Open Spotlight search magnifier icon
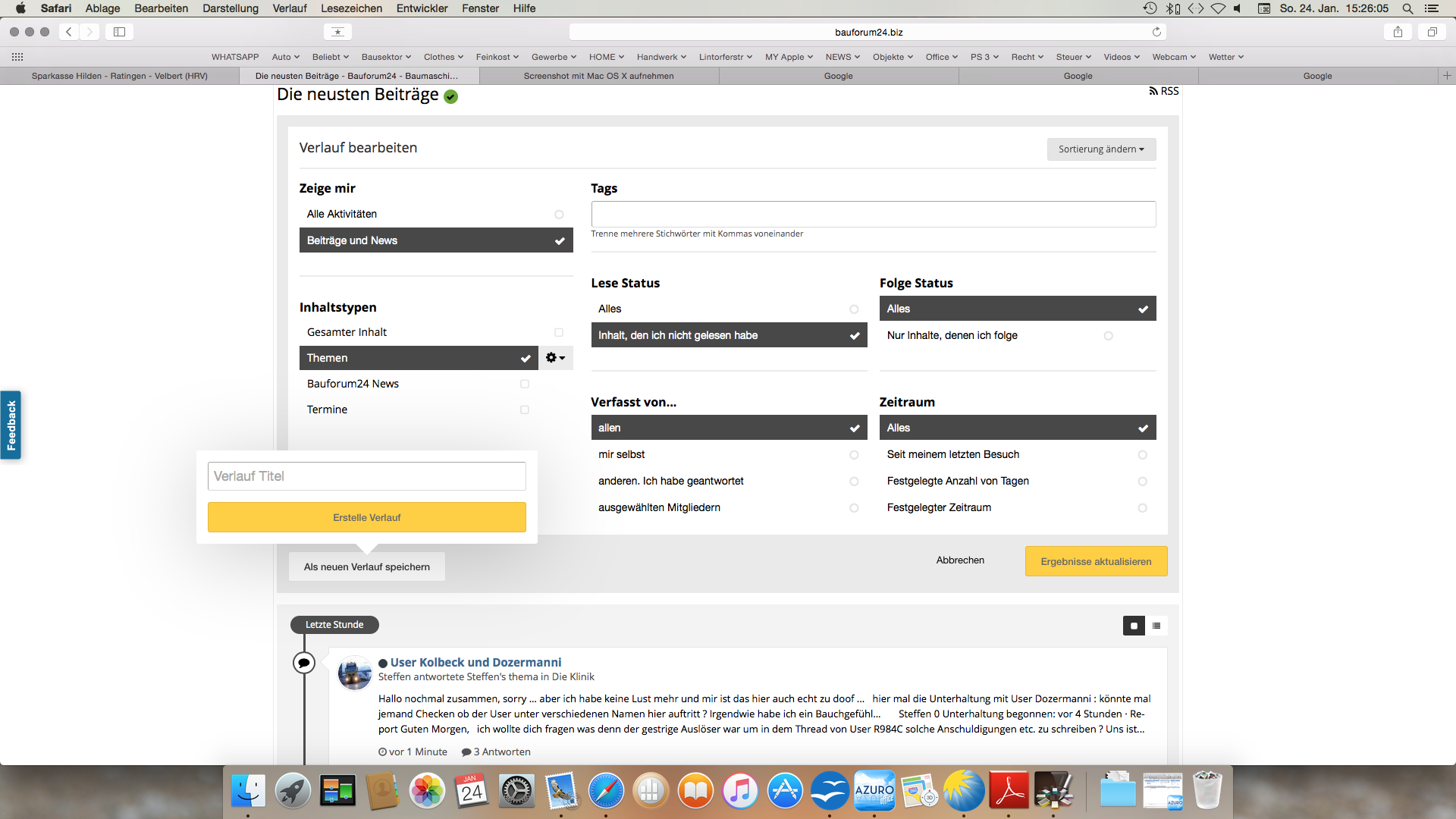The image size is (1456, 819). click(1407, 8)
